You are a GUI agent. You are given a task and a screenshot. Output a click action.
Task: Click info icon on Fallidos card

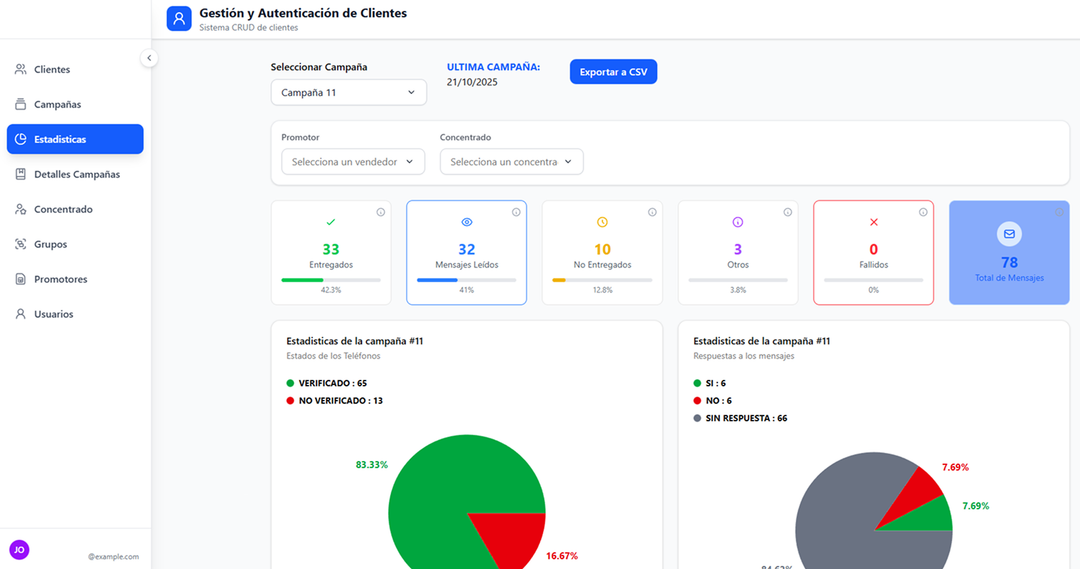pos(923,212)
